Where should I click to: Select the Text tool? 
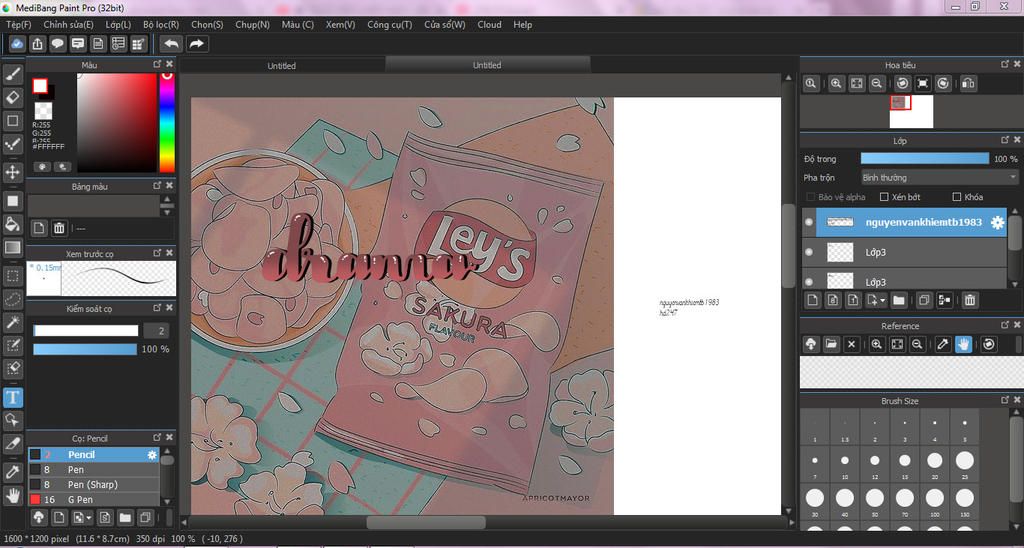(12, 397)
